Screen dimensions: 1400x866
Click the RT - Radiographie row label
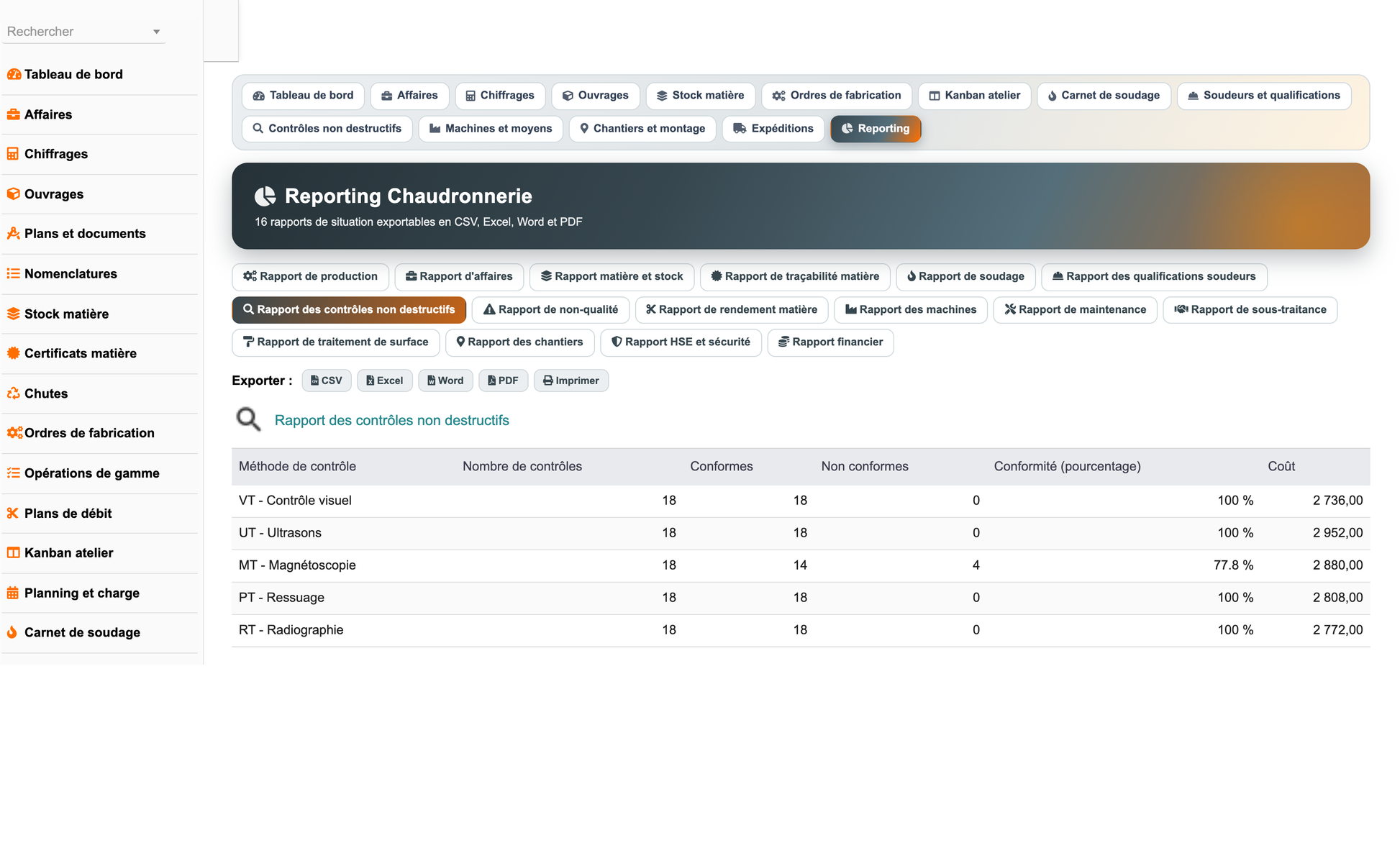coord(291,630)
